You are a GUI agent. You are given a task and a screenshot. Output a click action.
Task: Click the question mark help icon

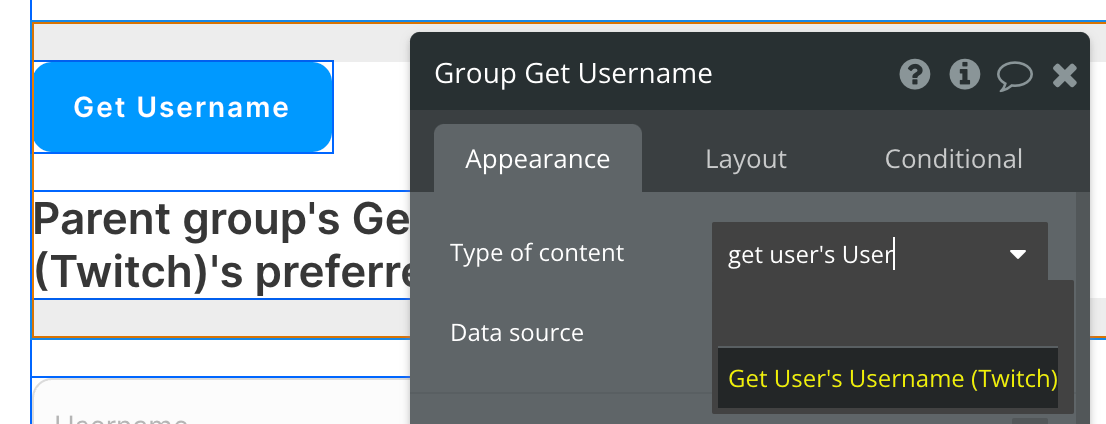915,74
